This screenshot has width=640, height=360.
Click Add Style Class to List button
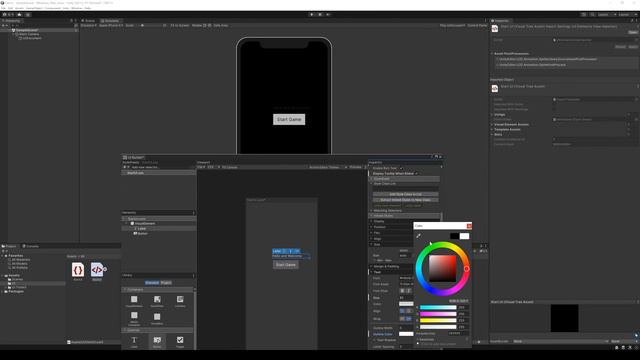pyautogui.click(x=405, y=194)
